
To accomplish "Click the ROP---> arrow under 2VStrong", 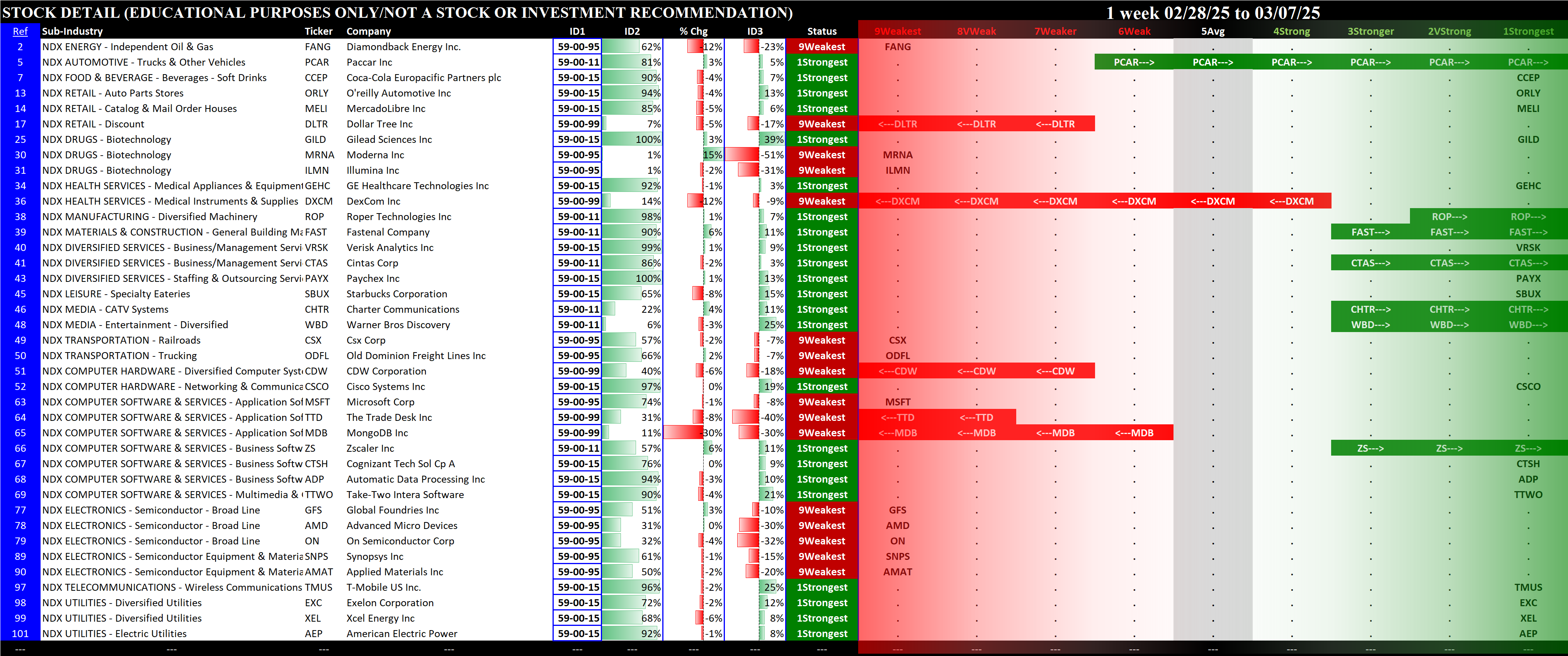I will (1449, 217).
